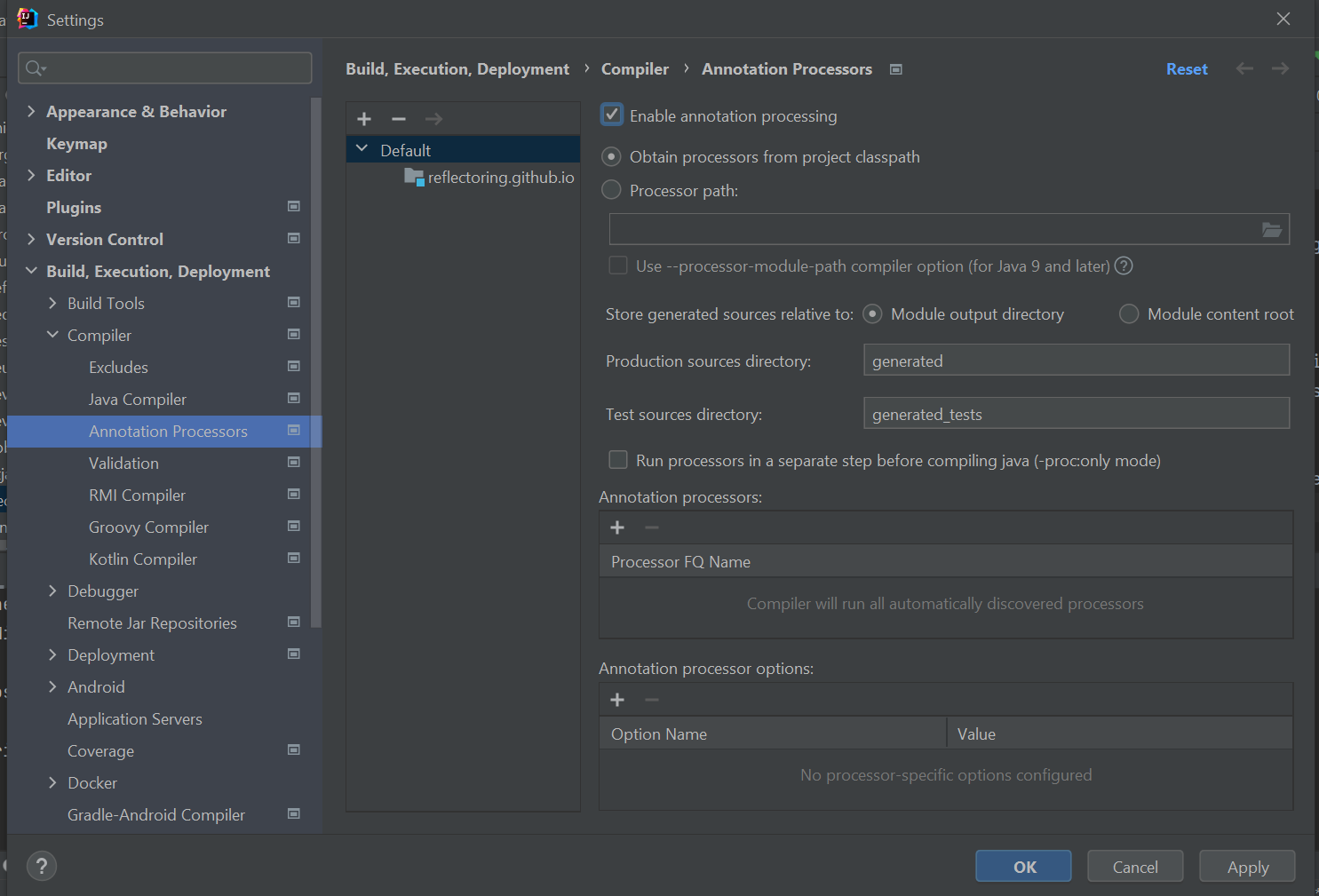The width and height of the screenshot is (1319, 896).
Task: Open Java Compiler settings page
Action: (138, 400)
